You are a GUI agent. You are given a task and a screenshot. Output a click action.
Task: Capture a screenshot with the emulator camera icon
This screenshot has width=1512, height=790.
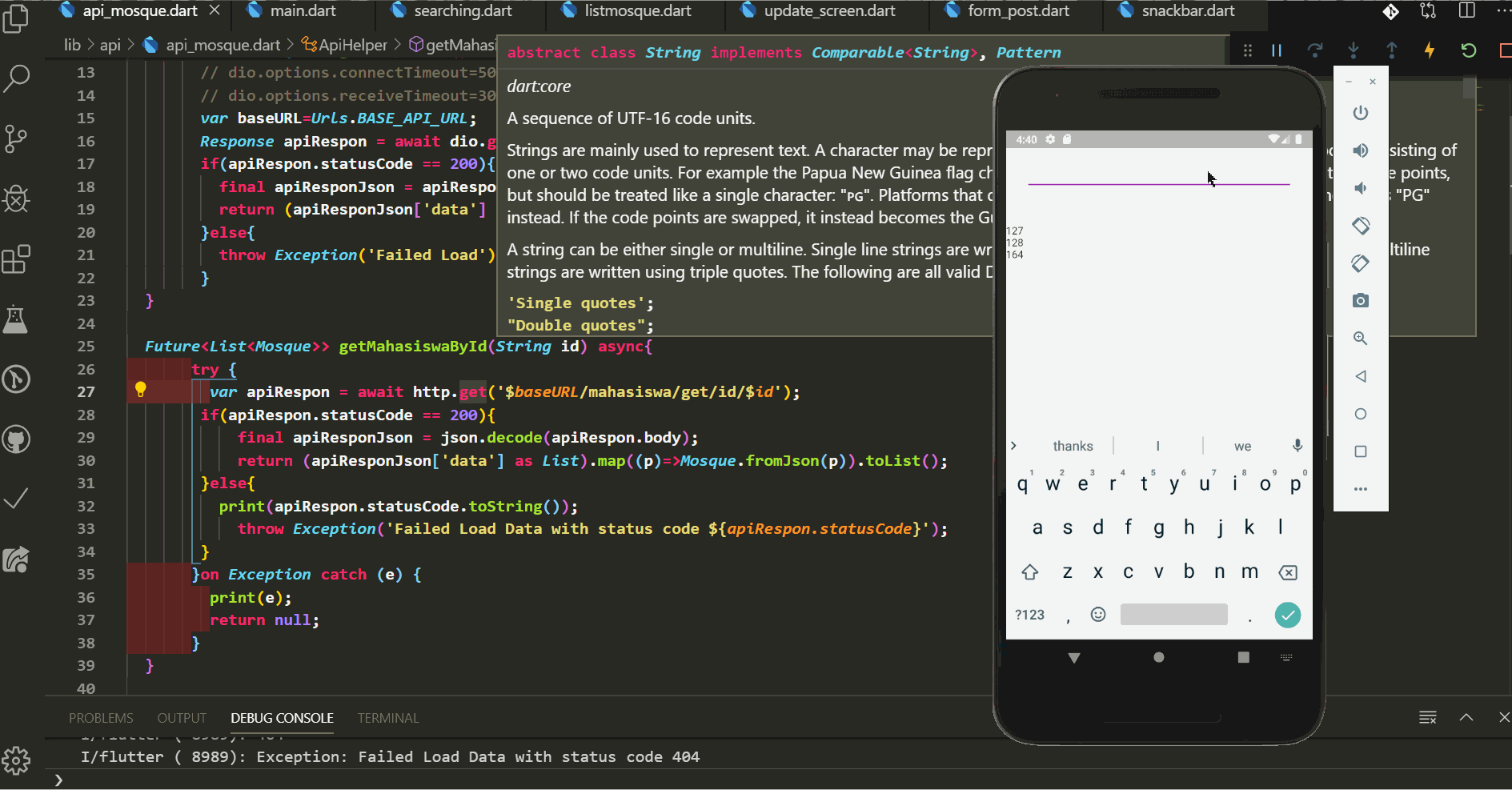(1361, 300)
